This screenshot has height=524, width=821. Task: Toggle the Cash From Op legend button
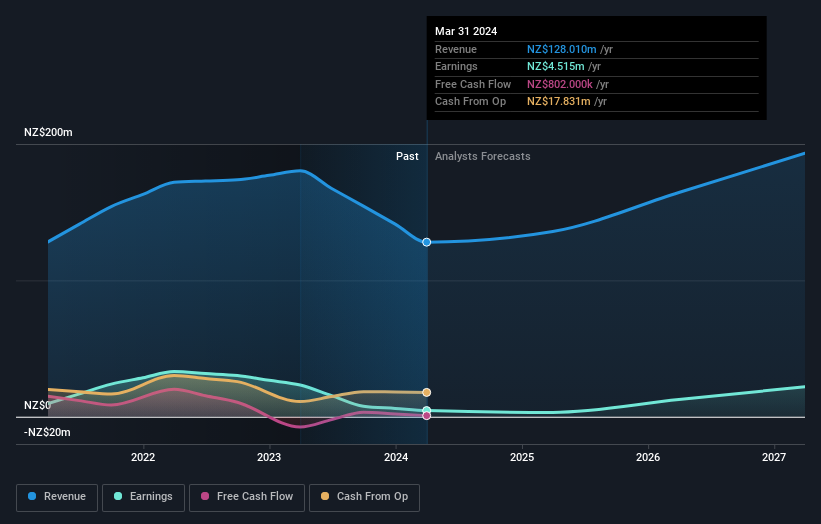coord(364,497)
